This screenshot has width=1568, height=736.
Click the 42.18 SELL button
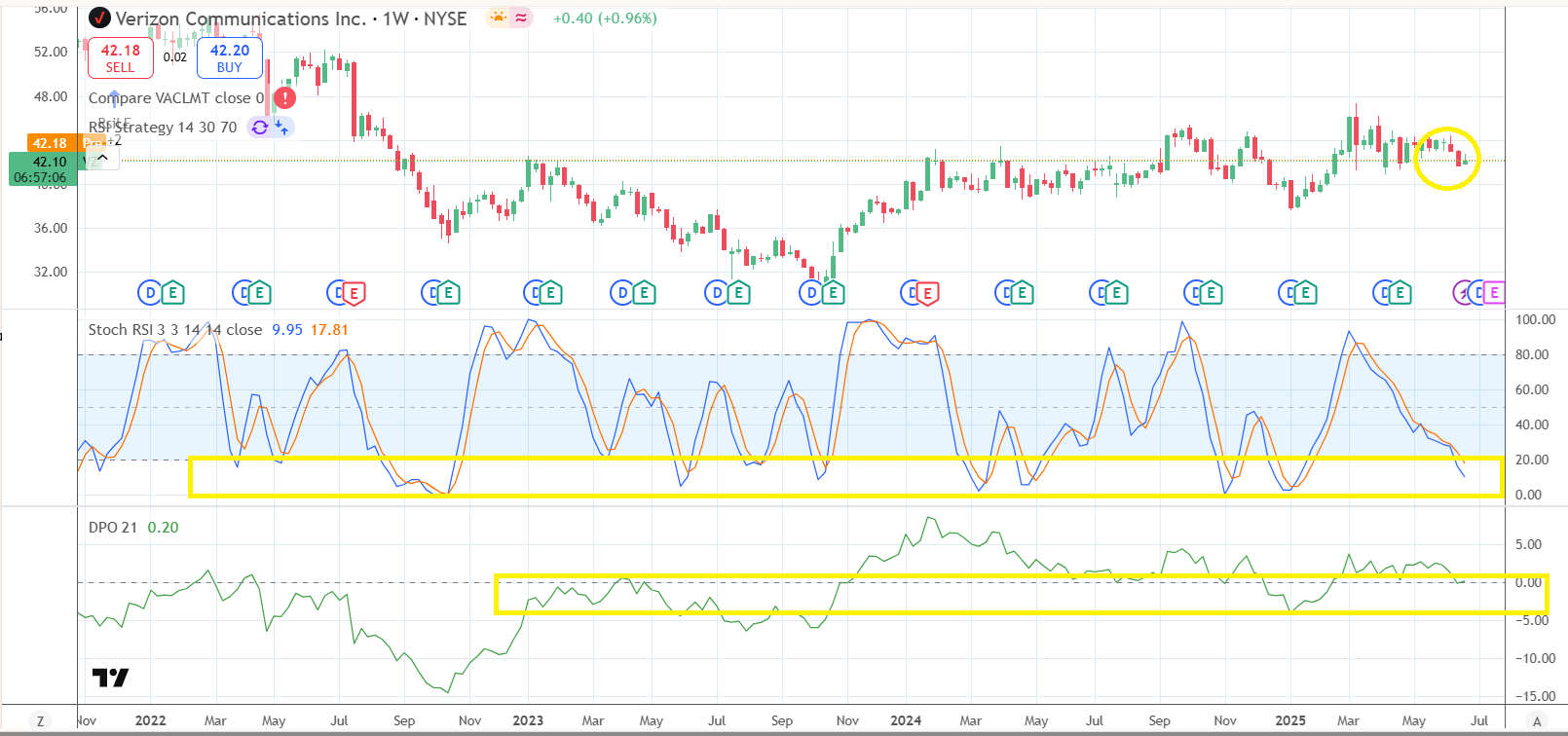pyautogui.click(x=120, y=58)
